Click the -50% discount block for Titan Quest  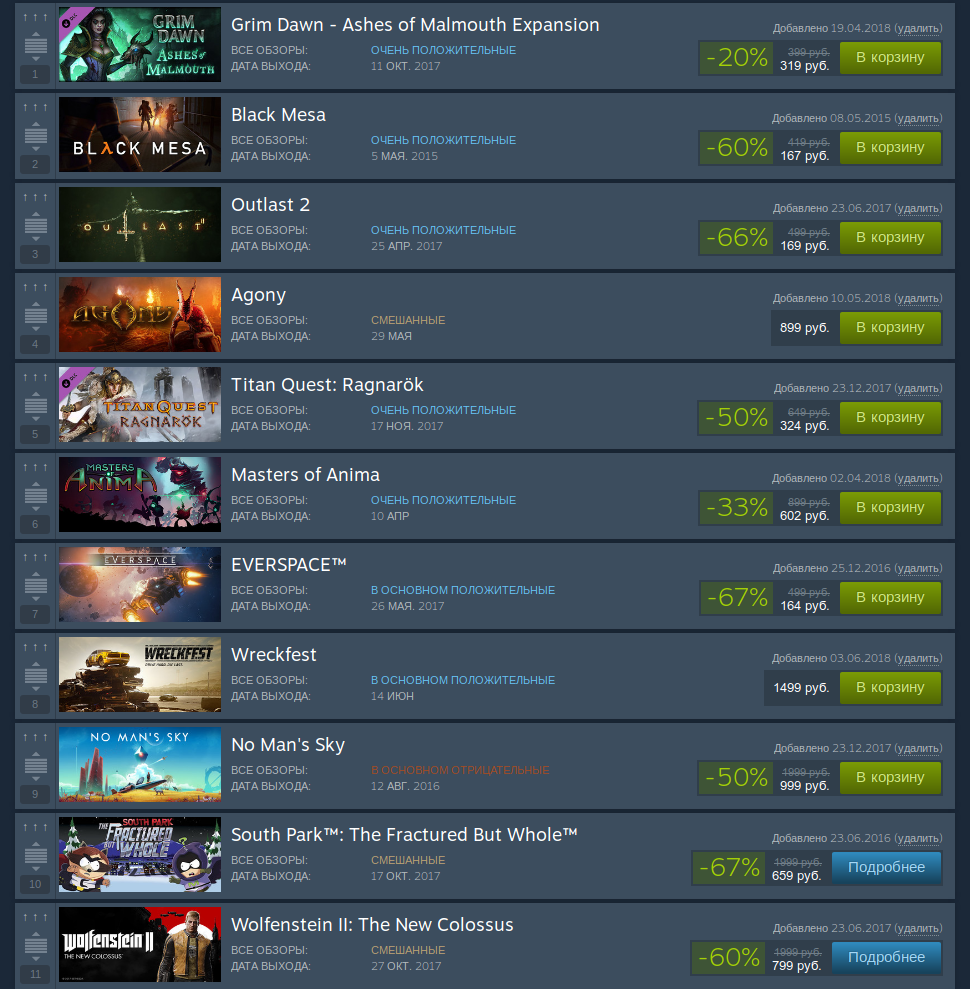pos(736,418)
